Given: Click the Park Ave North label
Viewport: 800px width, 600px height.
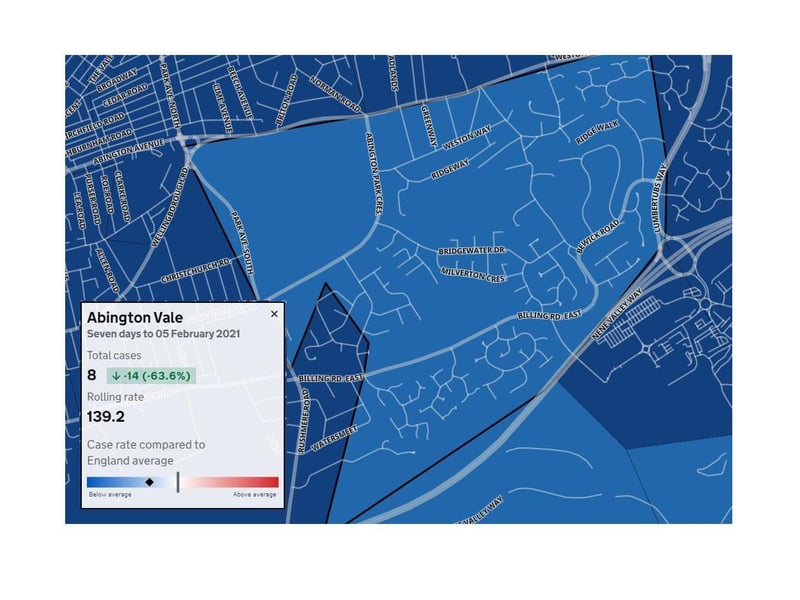Looking at the screenshot, I should click(x=170, y=95).
